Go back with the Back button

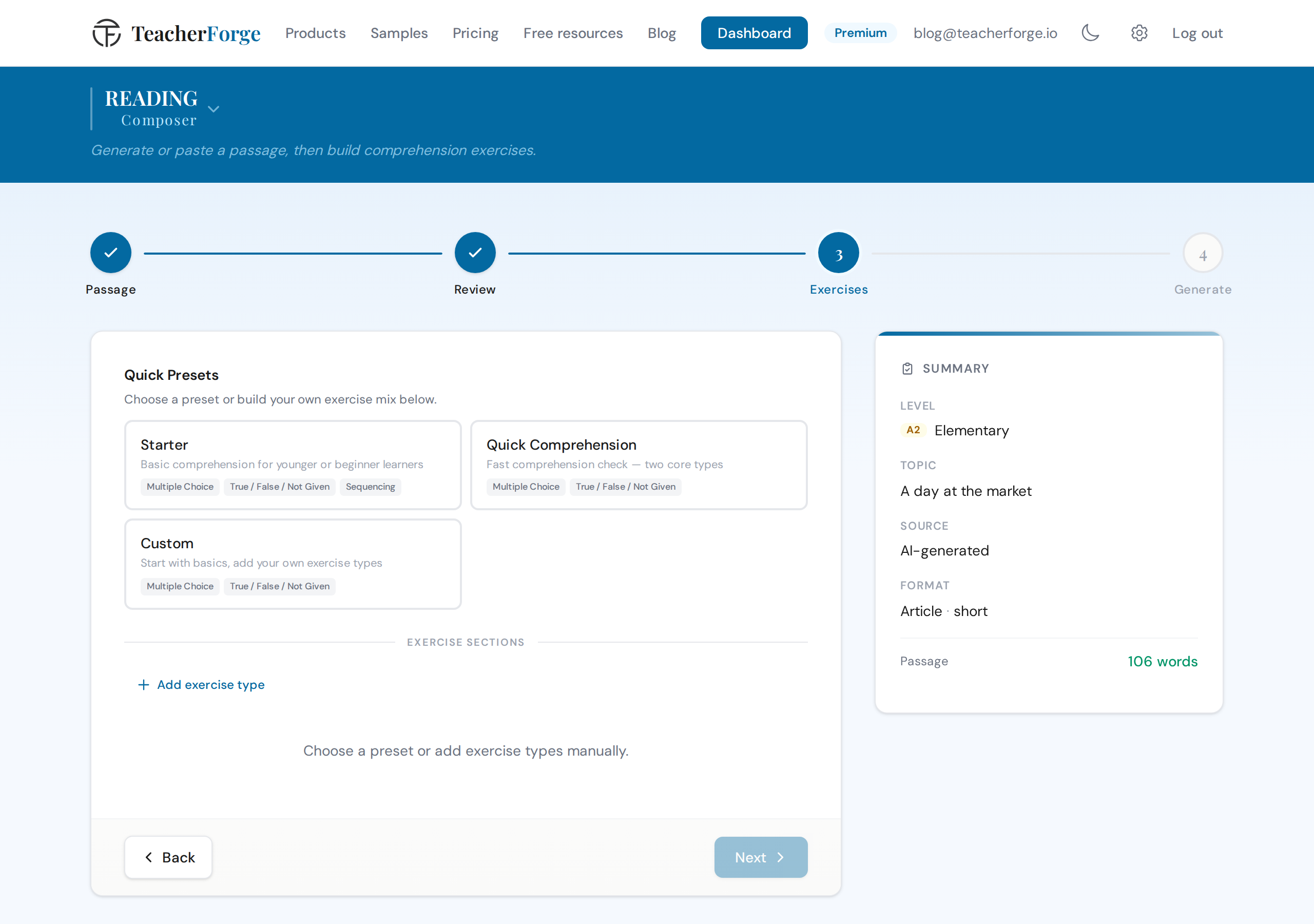pyautogui.click(x=168, y=857)
